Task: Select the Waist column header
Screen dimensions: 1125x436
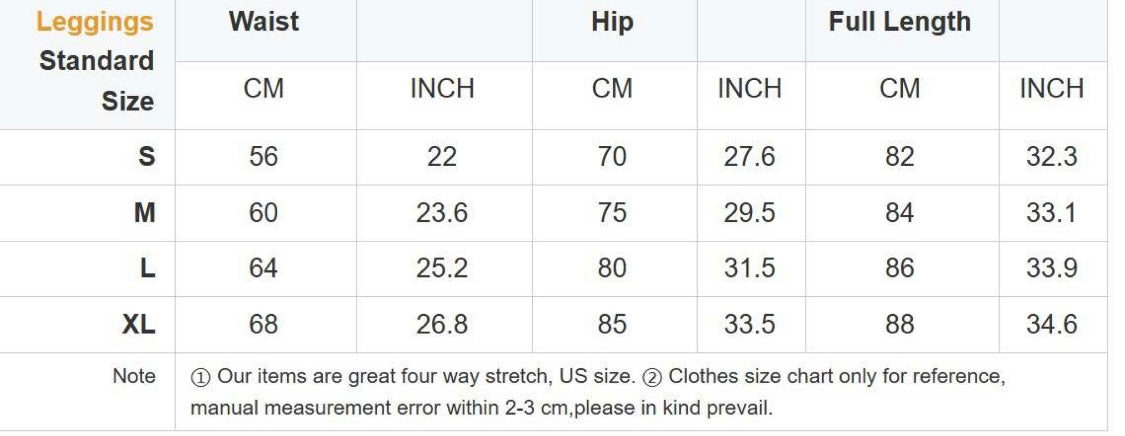Action: pos(263,22)
